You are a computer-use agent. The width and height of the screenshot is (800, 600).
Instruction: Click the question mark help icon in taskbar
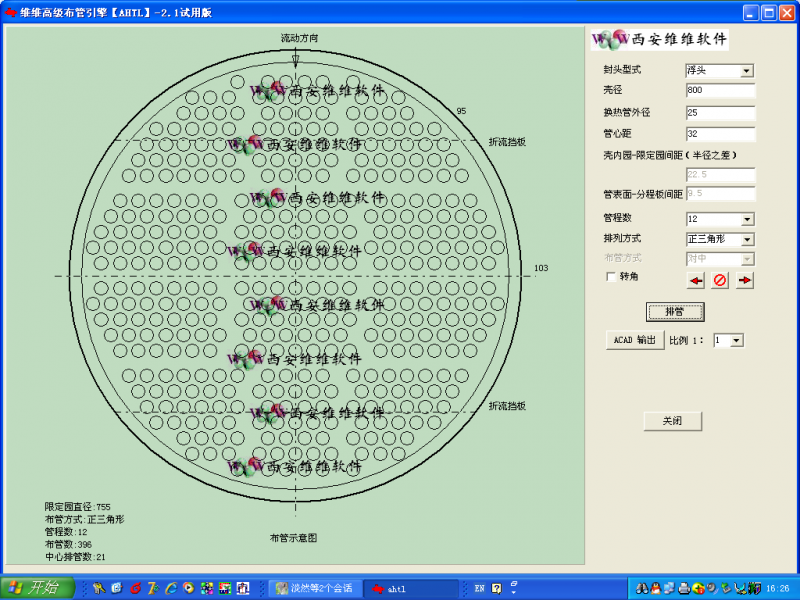click(496, 588)
